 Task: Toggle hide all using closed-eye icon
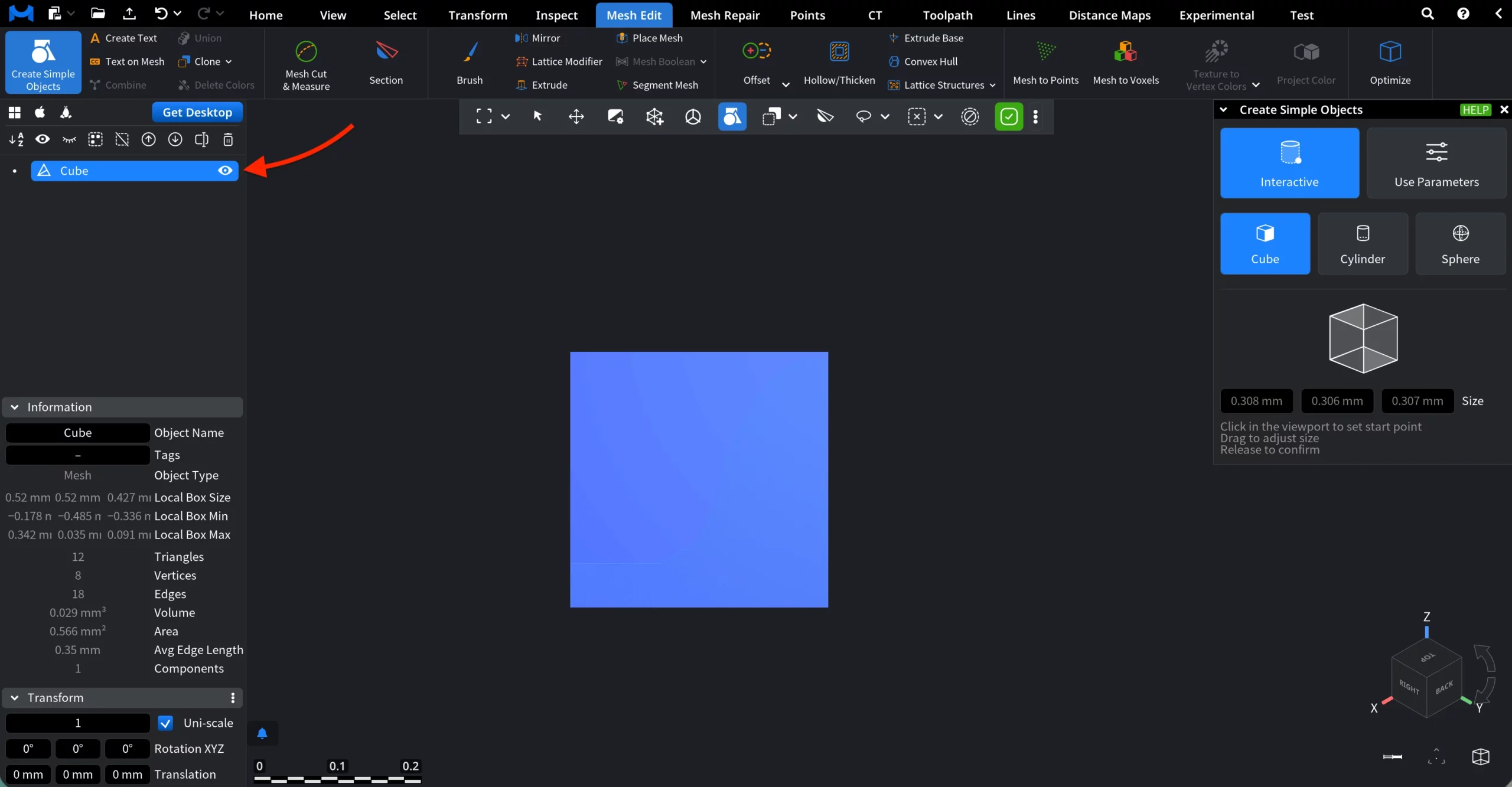coord(69,139)
